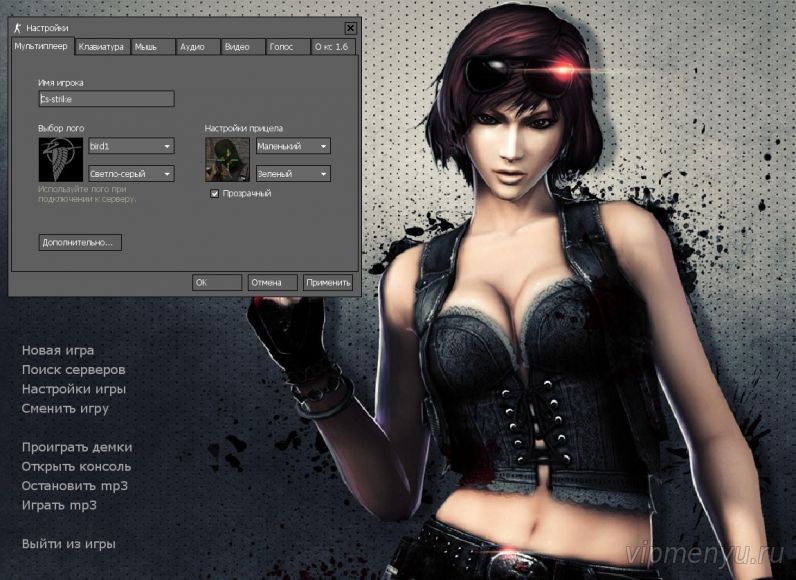The height and width of the screenshot is (580, 796).
Task: Select Играть mp3 menu item
Action: tap(59, 505)
